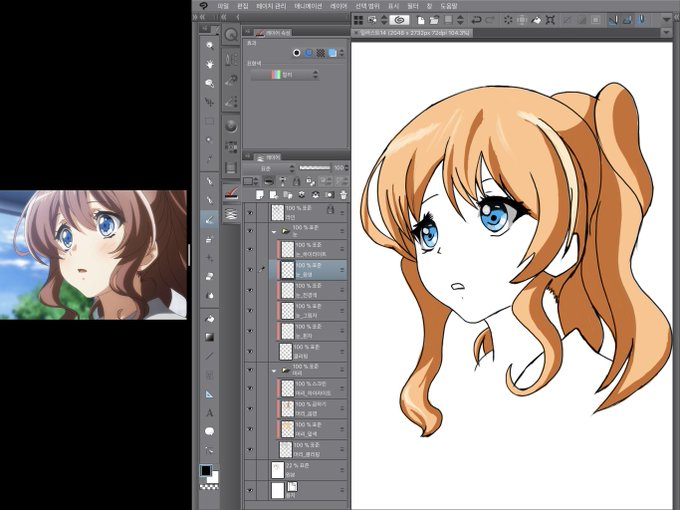Select the Eyedropper tool in toolbar
The height and width of the screenshot is (510, 680).
tap(210, 159)
